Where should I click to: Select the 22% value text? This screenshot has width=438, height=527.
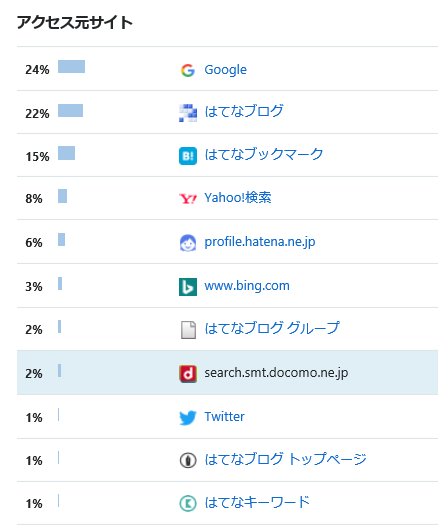(37, 114)
